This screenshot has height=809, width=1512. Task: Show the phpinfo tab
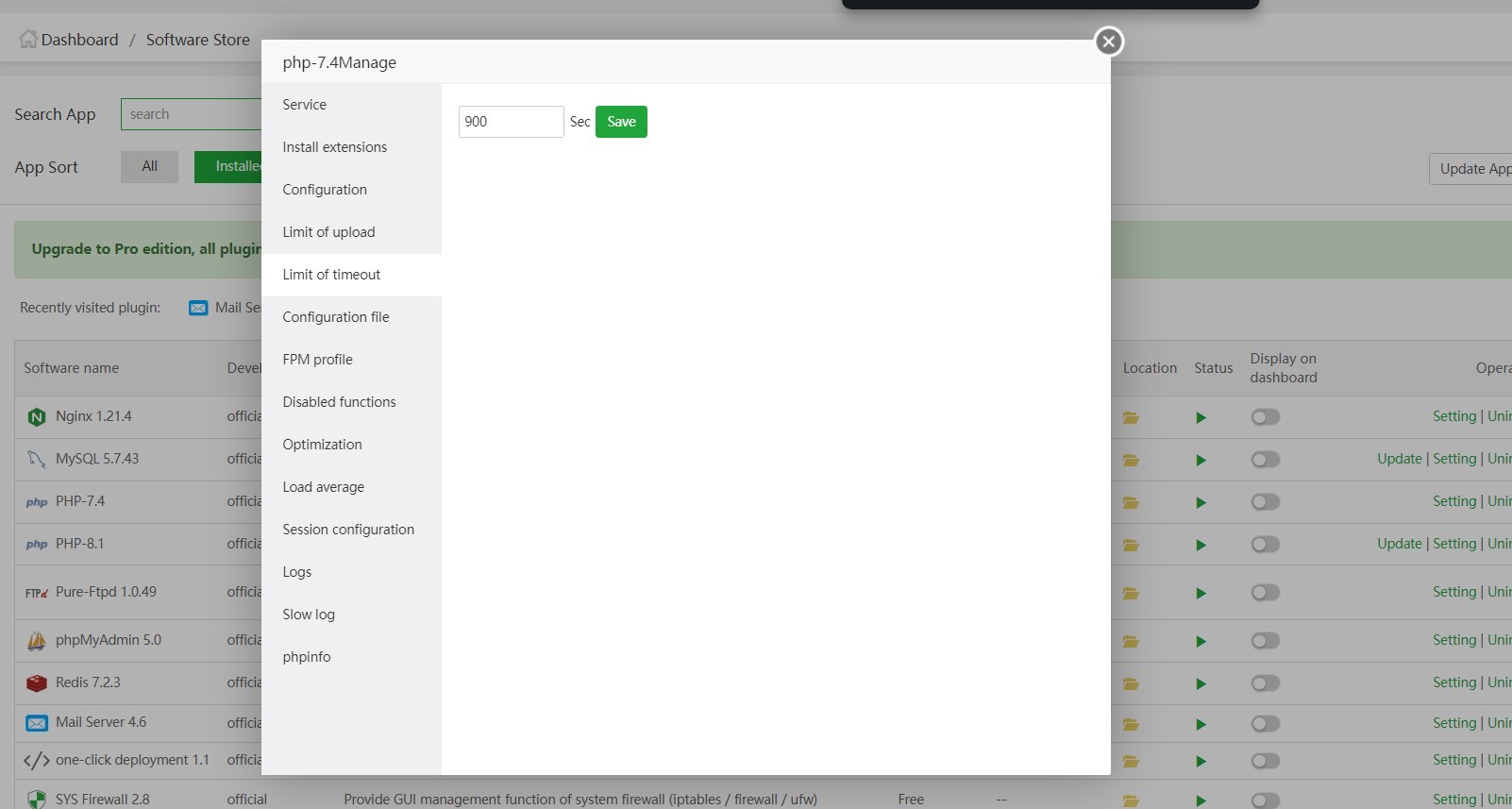pos(351,657)
